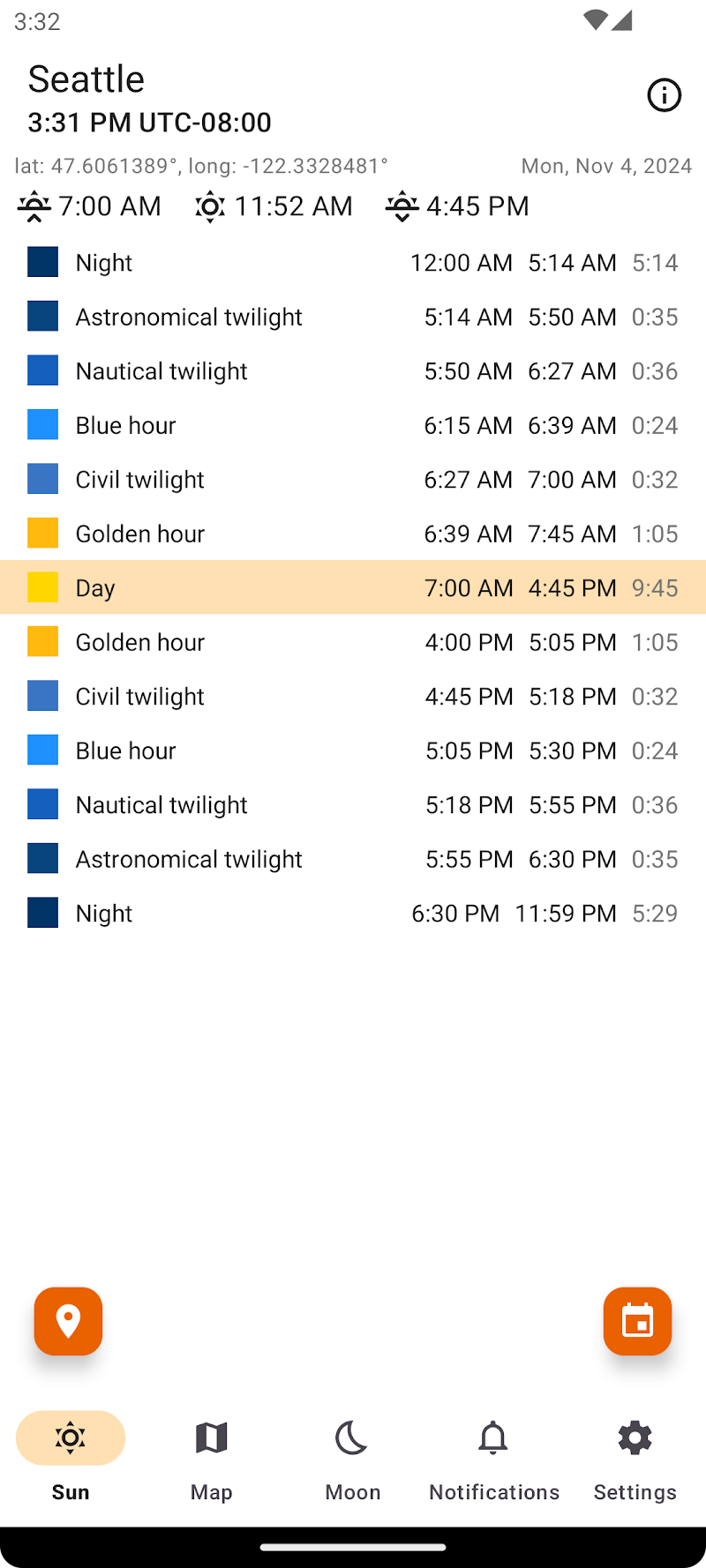Viewport: 706px width, 1568px height.
Task: Tap the Seattle location title
Action: point(86,79)
